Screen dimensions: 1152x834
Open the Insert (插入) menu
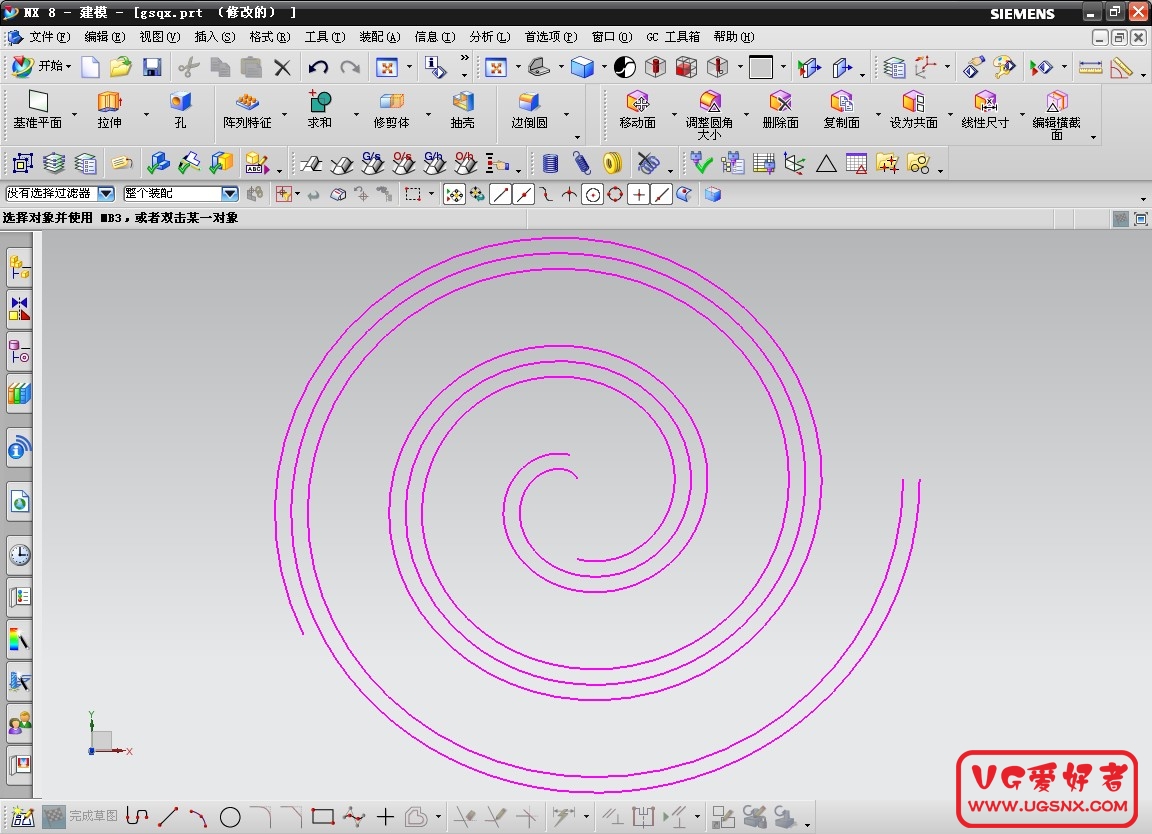click(214, 37)
